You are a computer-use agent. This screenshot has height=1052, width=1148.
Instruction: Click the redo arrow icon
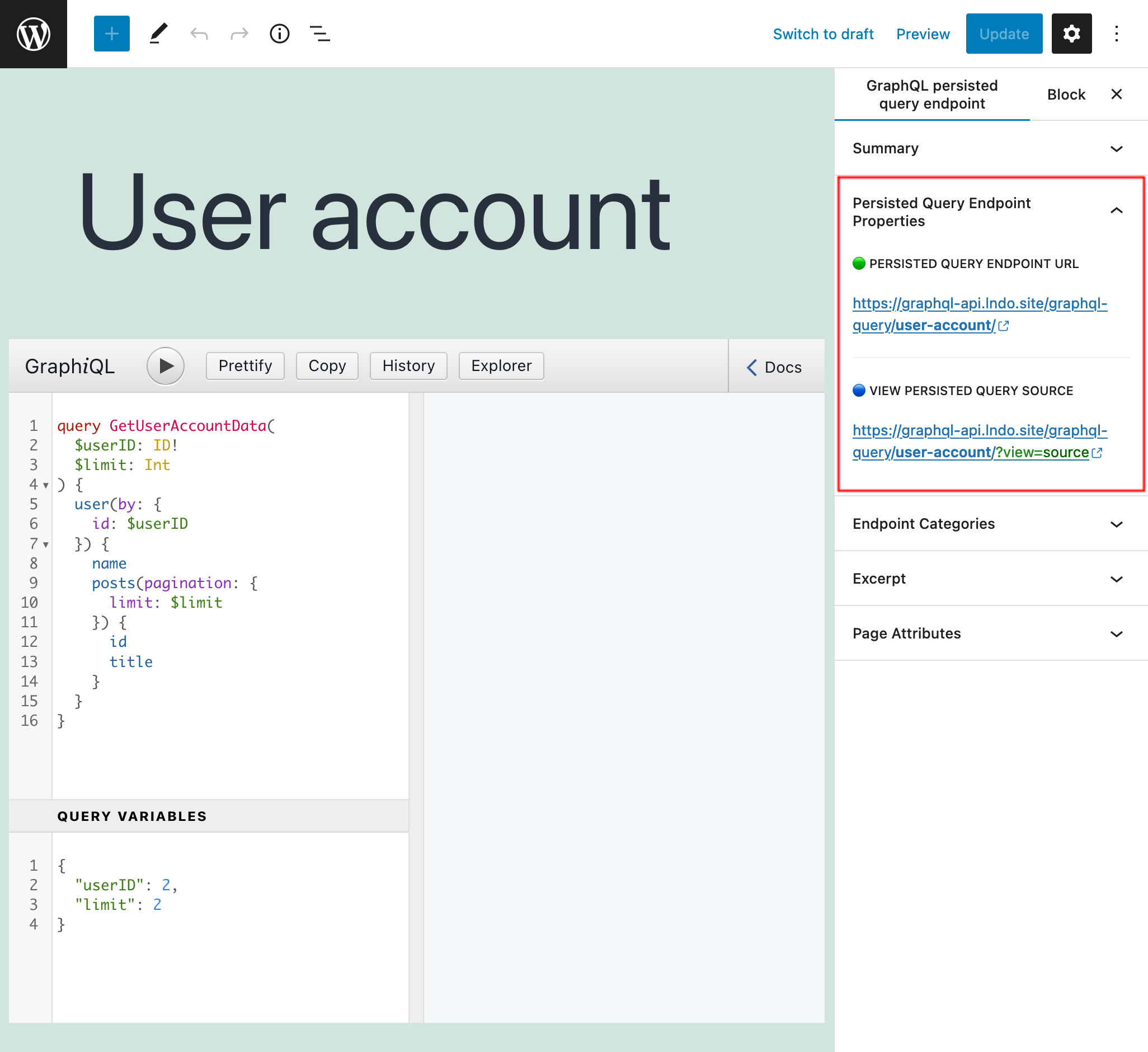point(239,34)
